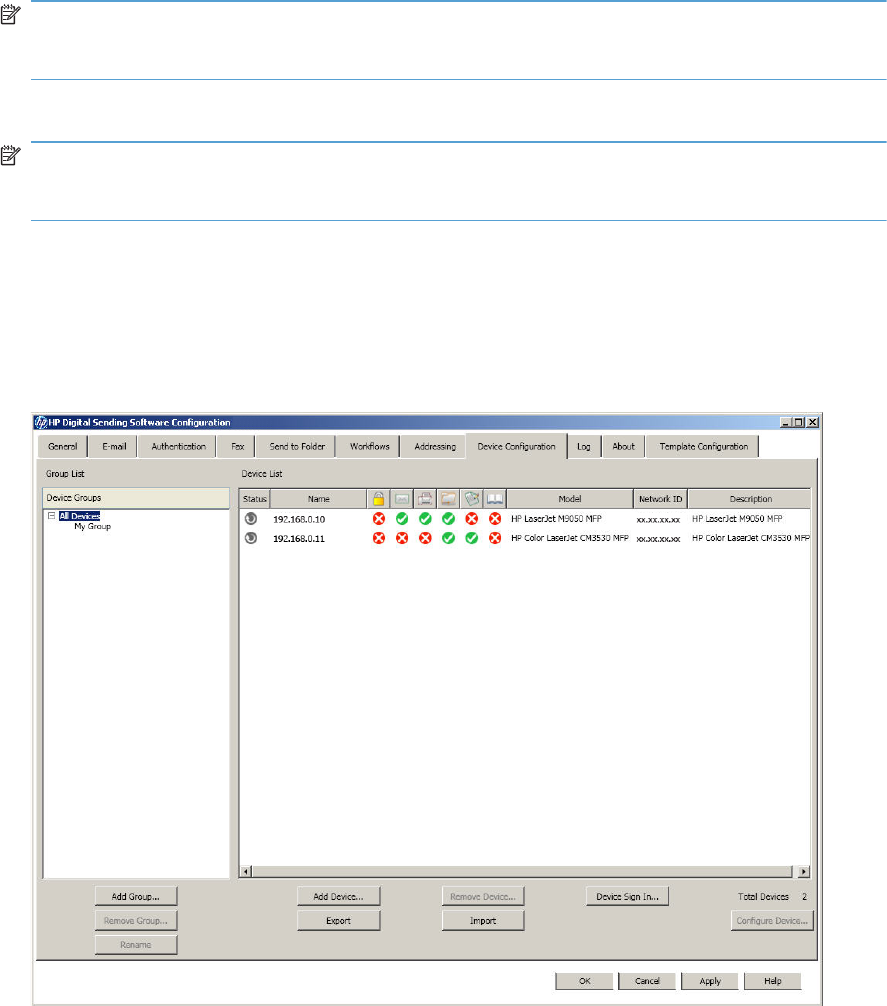This screenshot has width=887, height=1006.
Task: Open the General tab
Action: tap(62, 447)
